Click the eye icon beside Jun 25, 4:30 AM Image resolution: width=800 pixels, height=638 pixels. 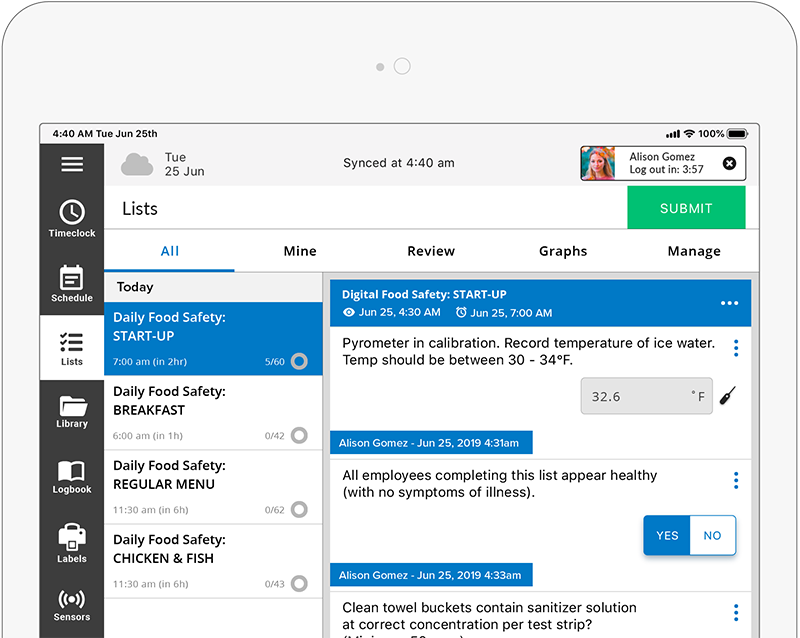click(x=349, y=312)
